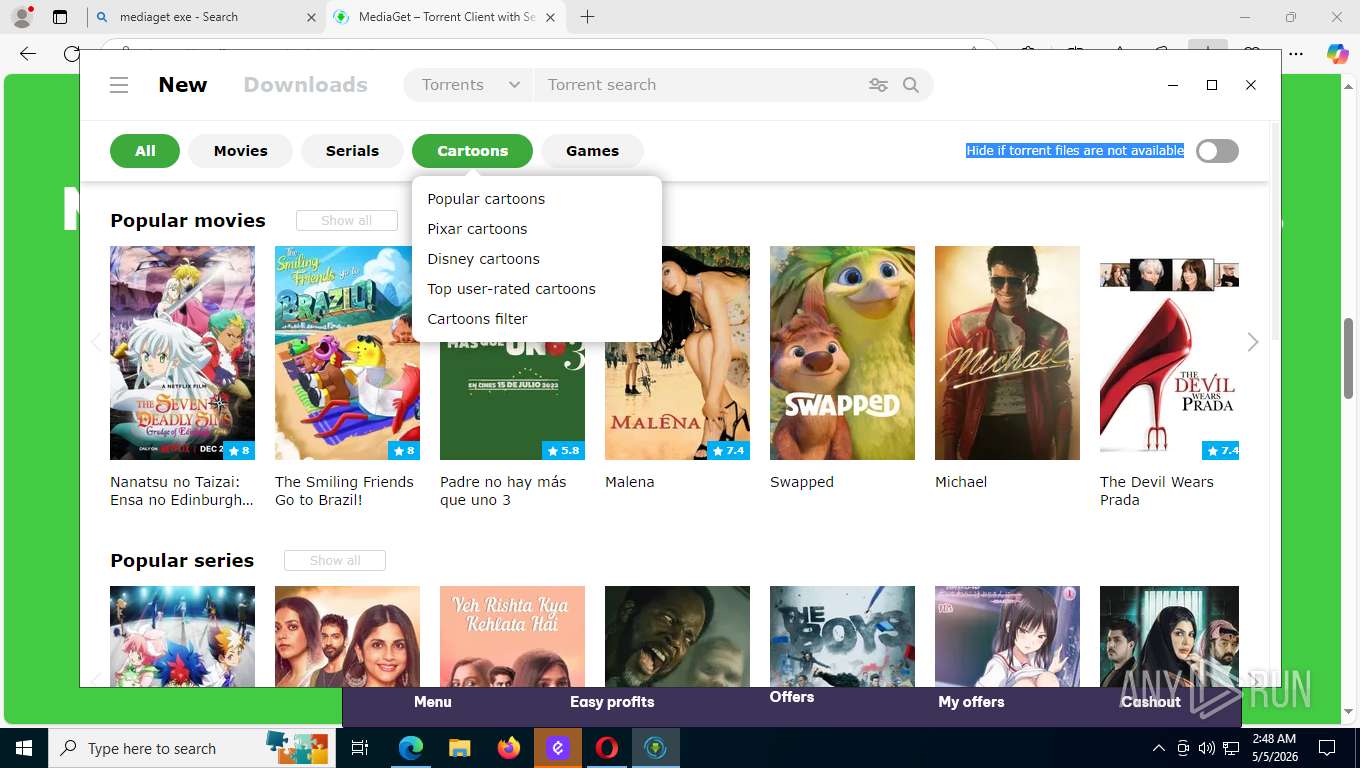The height and width of the screenshot is (768, 1360).
Task: Open Yeh Rishta Kya Kehlata Hai series poster
Action: tap(512, 636)
